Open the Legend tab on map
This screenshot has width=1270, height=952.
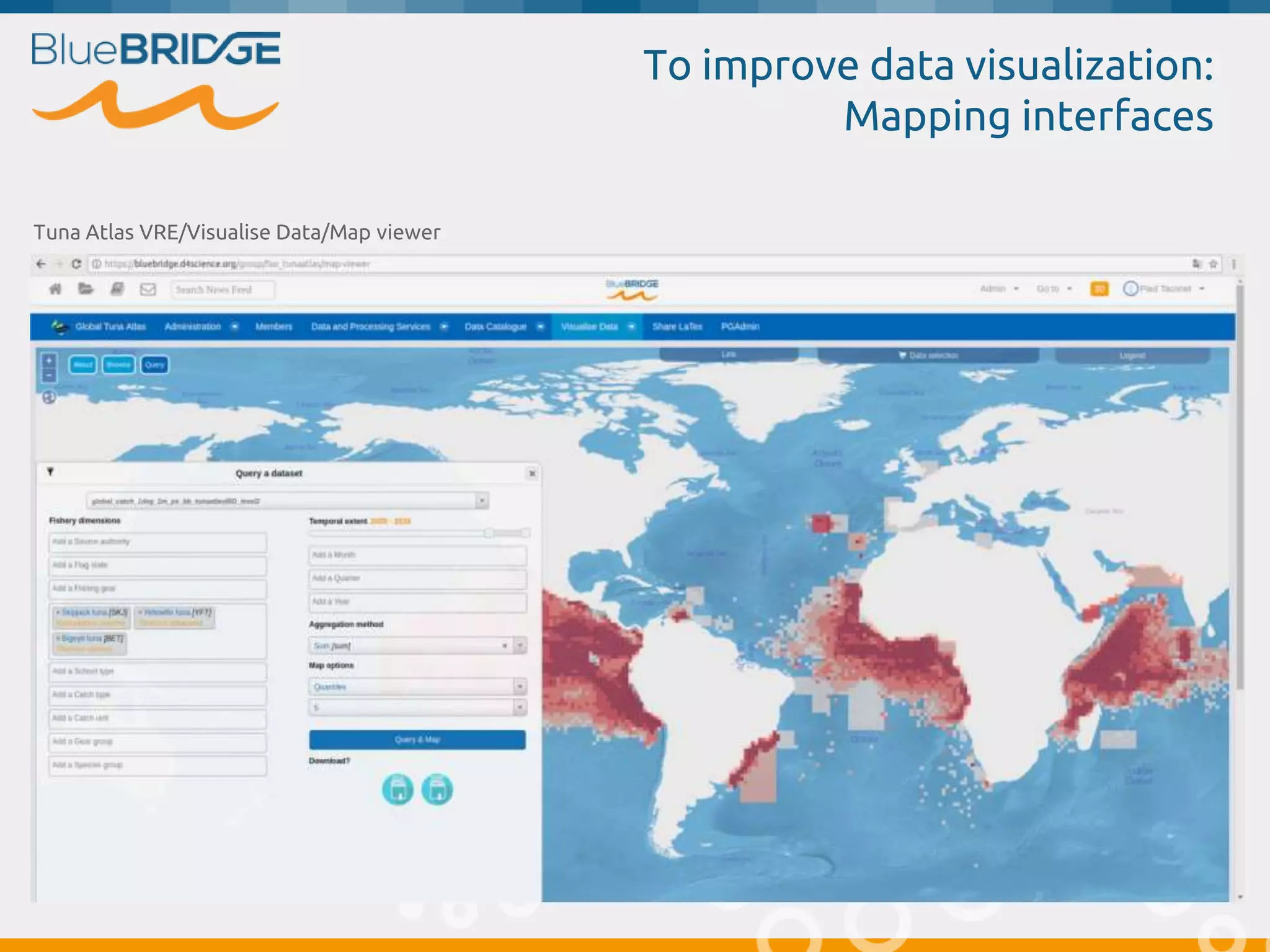click(1132, 355)
